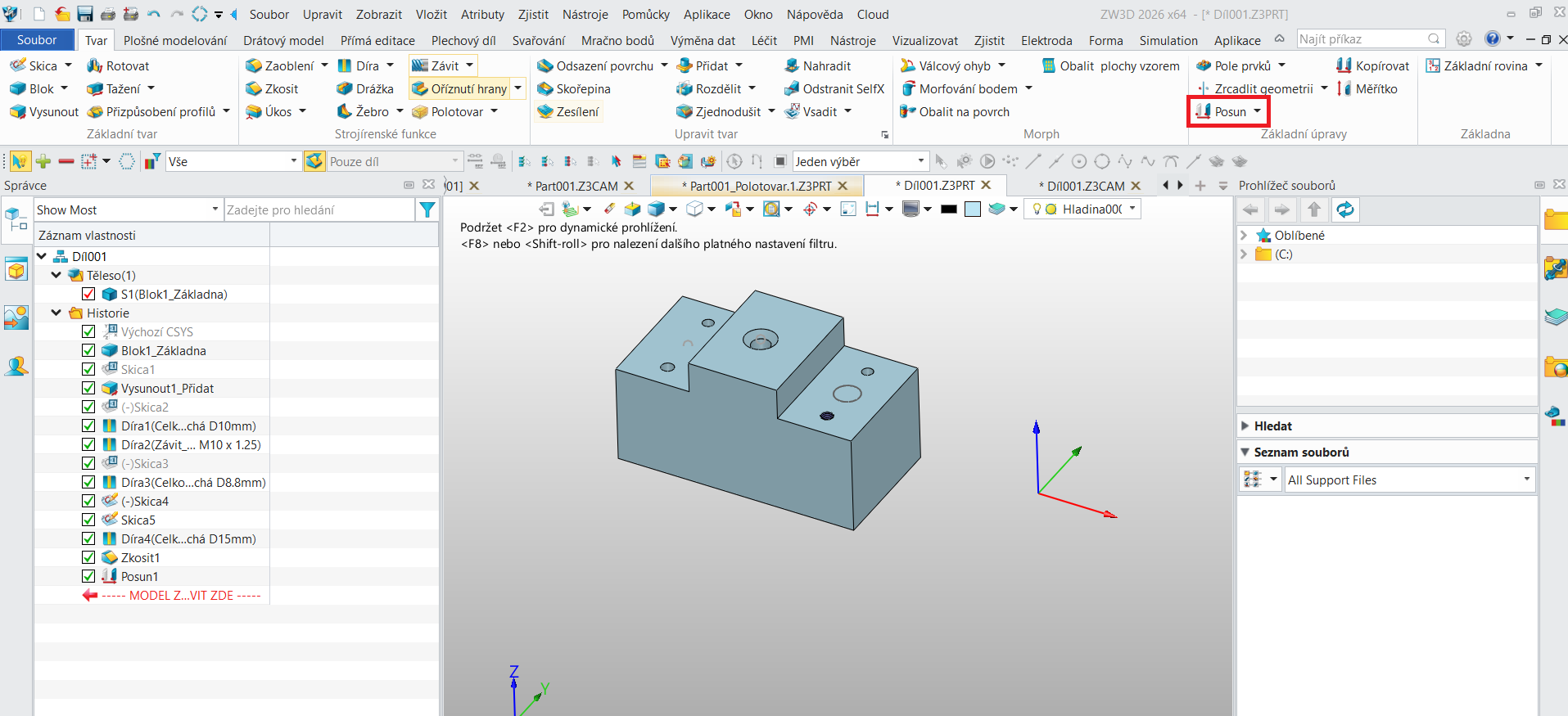Toggle the S1(Blok1_Základna) body checkbox

tap(88, 294)
